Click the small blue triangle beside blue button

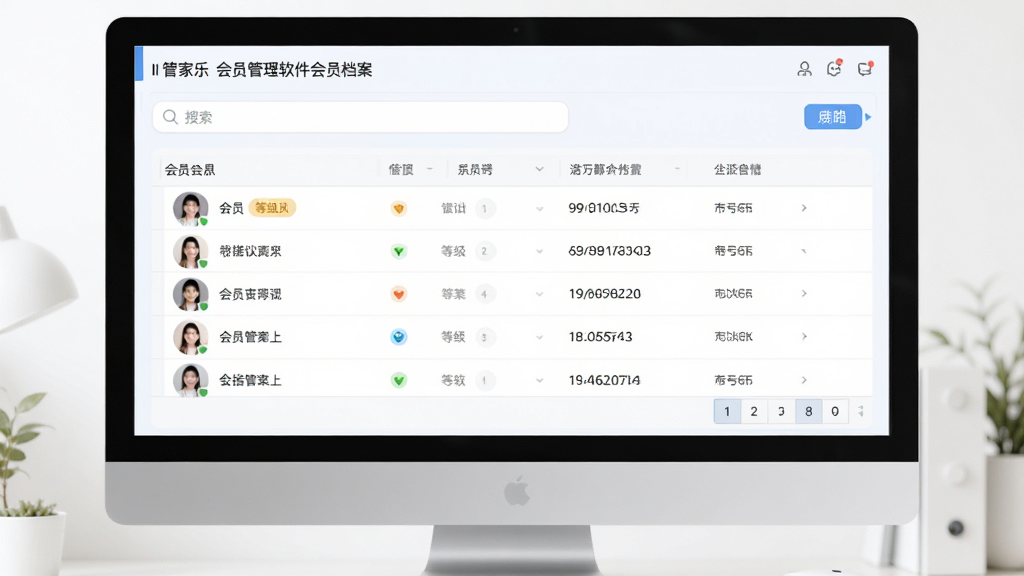pyautogui.click(x=868, y=117)
